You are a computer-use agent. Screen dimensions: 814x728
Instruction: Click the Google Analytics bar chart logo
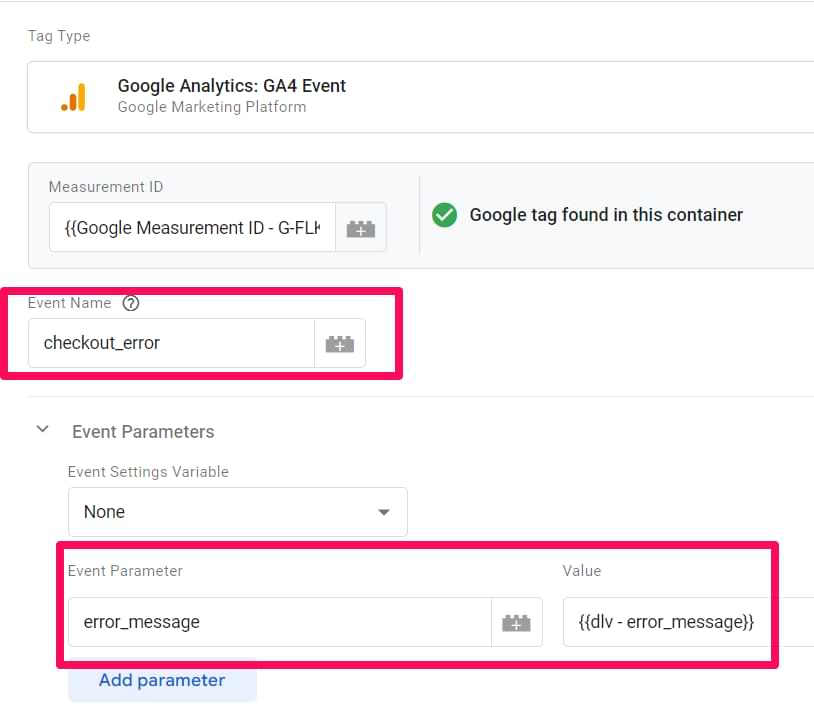coord(73,97)
